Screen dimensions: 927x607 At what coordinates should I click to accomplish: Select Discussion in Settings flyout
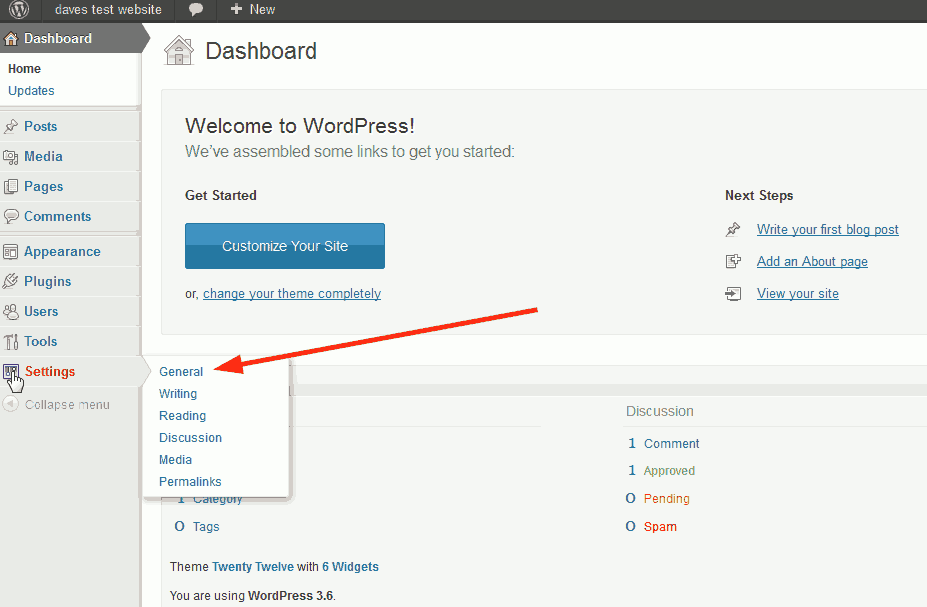tap(190, 437)
